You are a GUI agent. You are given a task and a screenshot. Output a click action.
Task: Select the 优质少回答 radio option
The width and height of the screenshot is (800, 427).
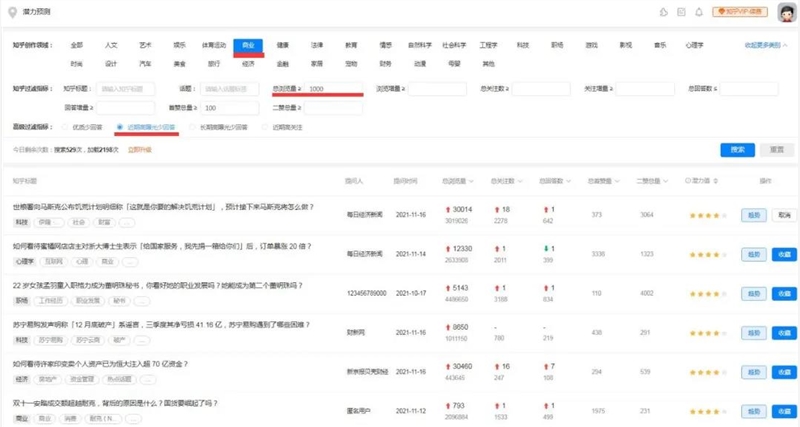pos(66,128)
